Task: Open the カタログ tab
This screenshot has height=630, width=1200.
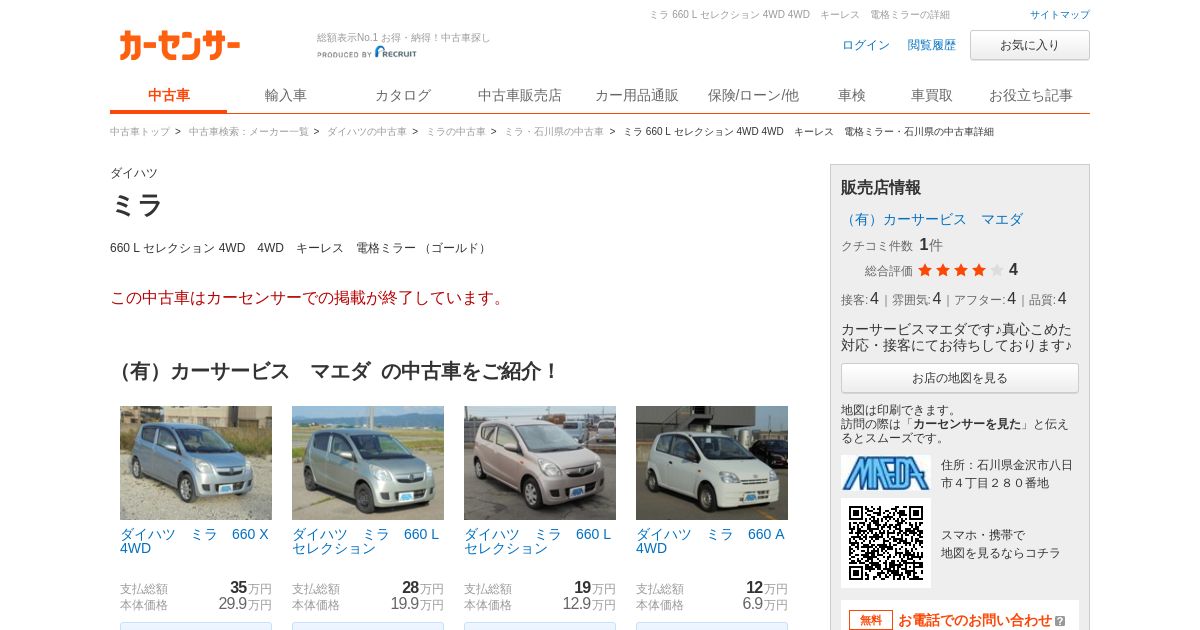Action: 403,96
